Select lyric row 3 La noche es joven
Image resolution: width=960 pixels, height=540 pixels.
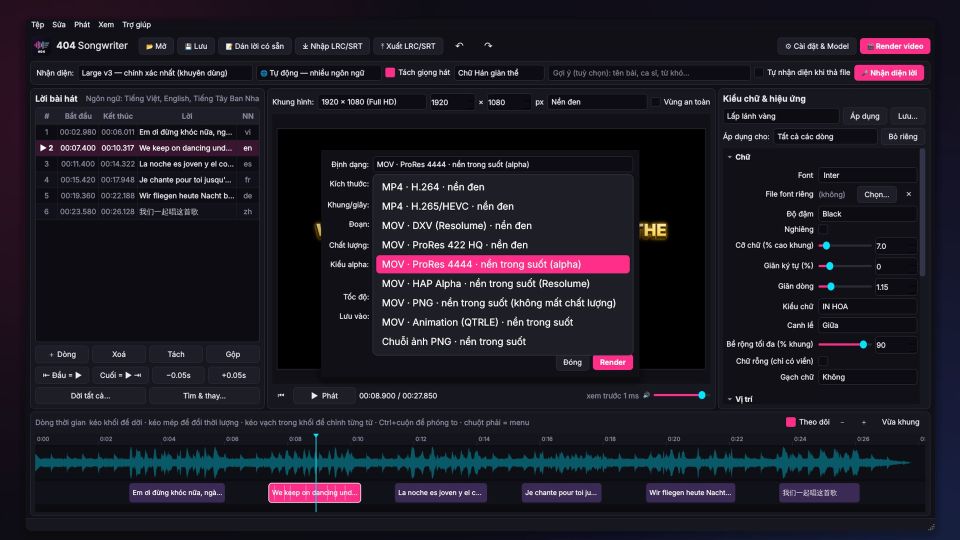(x=147, y=164)
